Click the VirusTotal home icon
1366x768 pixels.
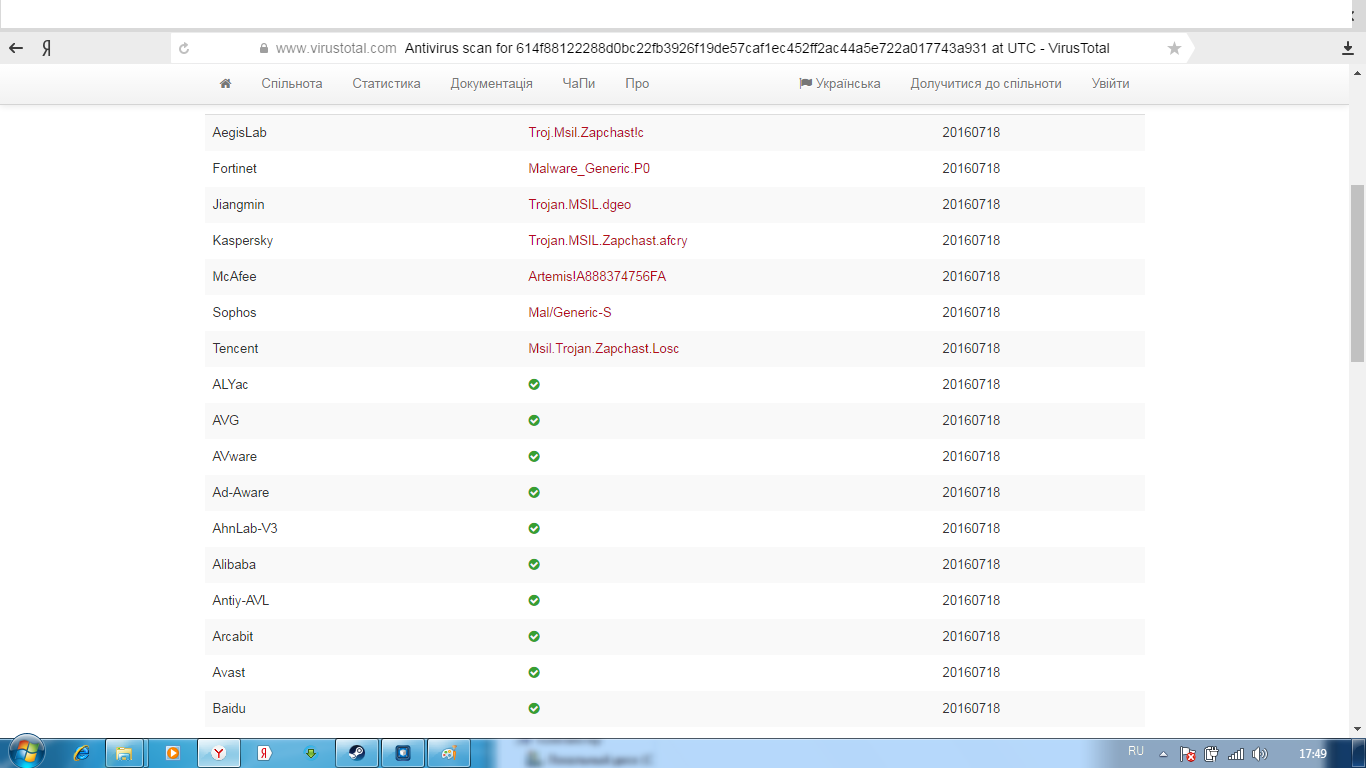pos(226,84)
